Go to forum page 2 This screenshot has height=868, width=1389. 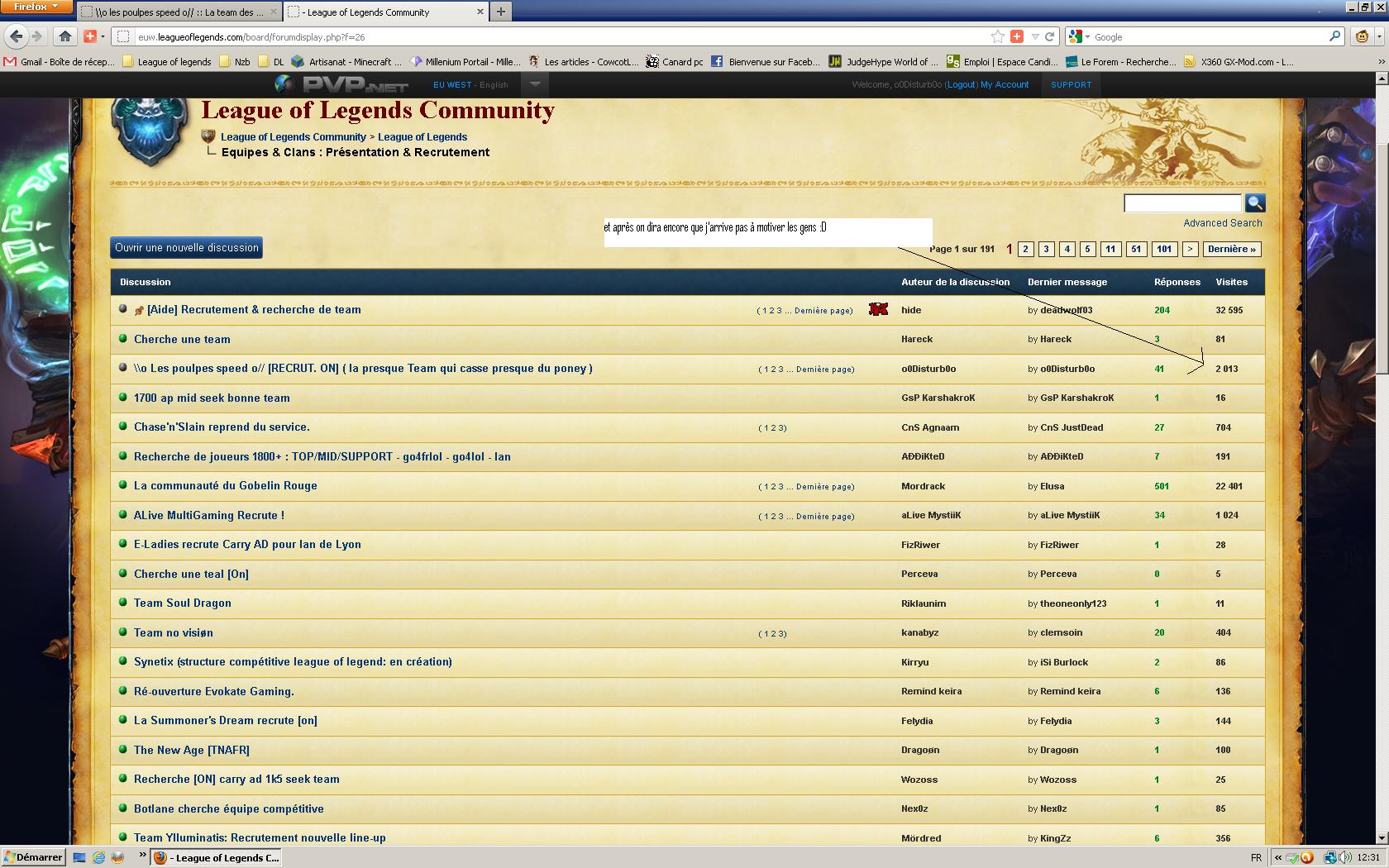click(x=1026, y=249)
